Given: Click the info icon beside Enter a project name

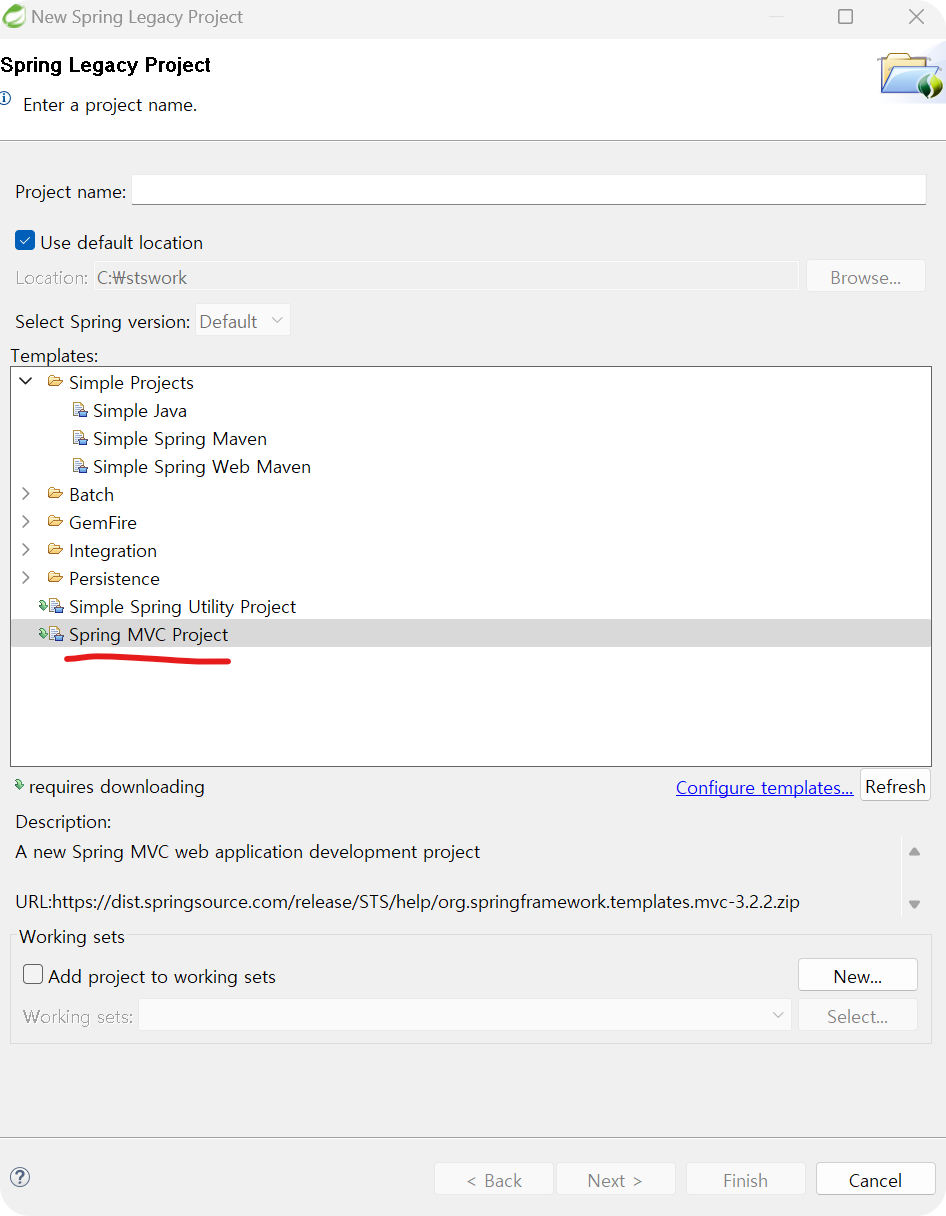Looking at the screenshot, I should (6, 99).
